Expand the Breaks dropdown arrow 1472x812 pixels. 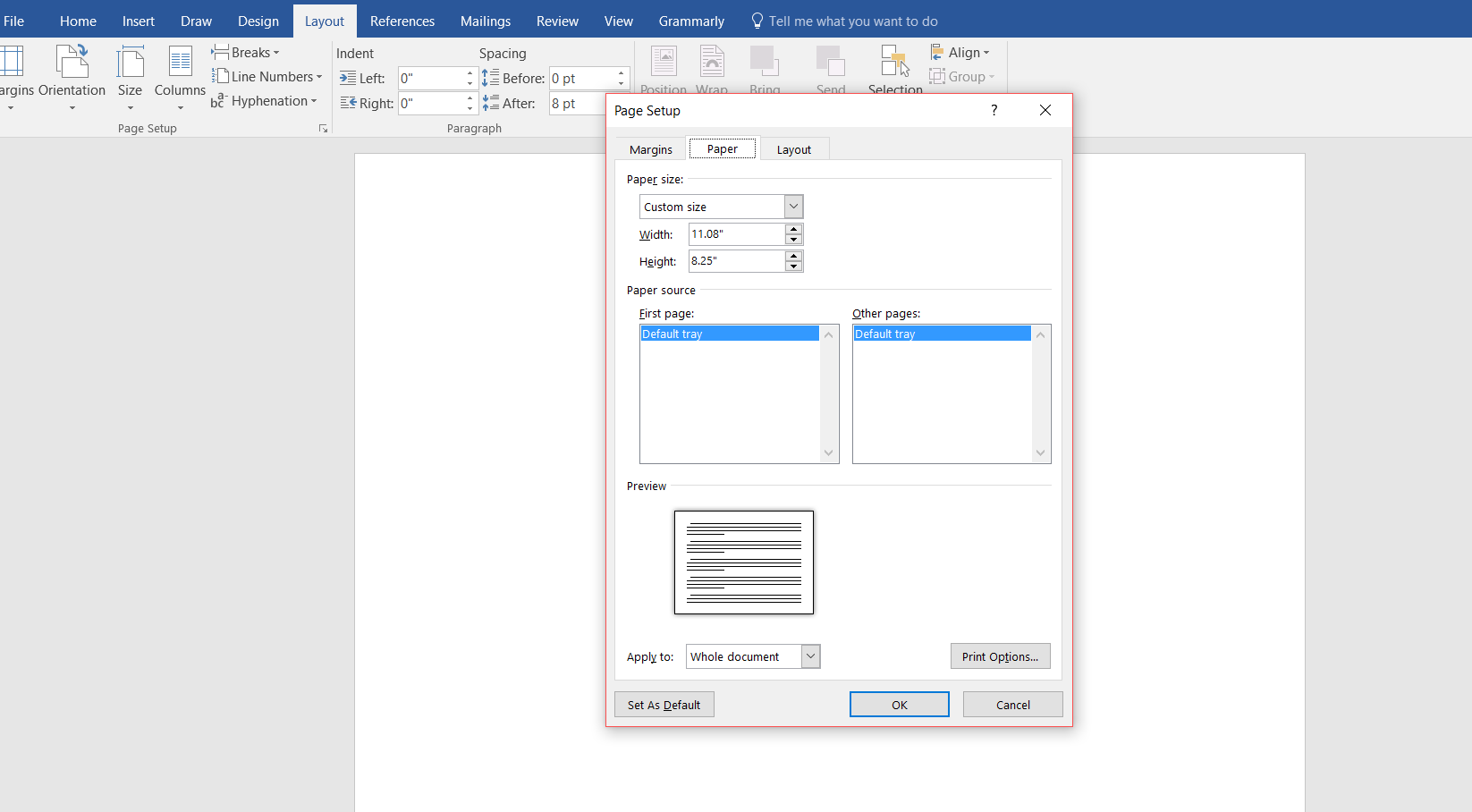(275, 52)
